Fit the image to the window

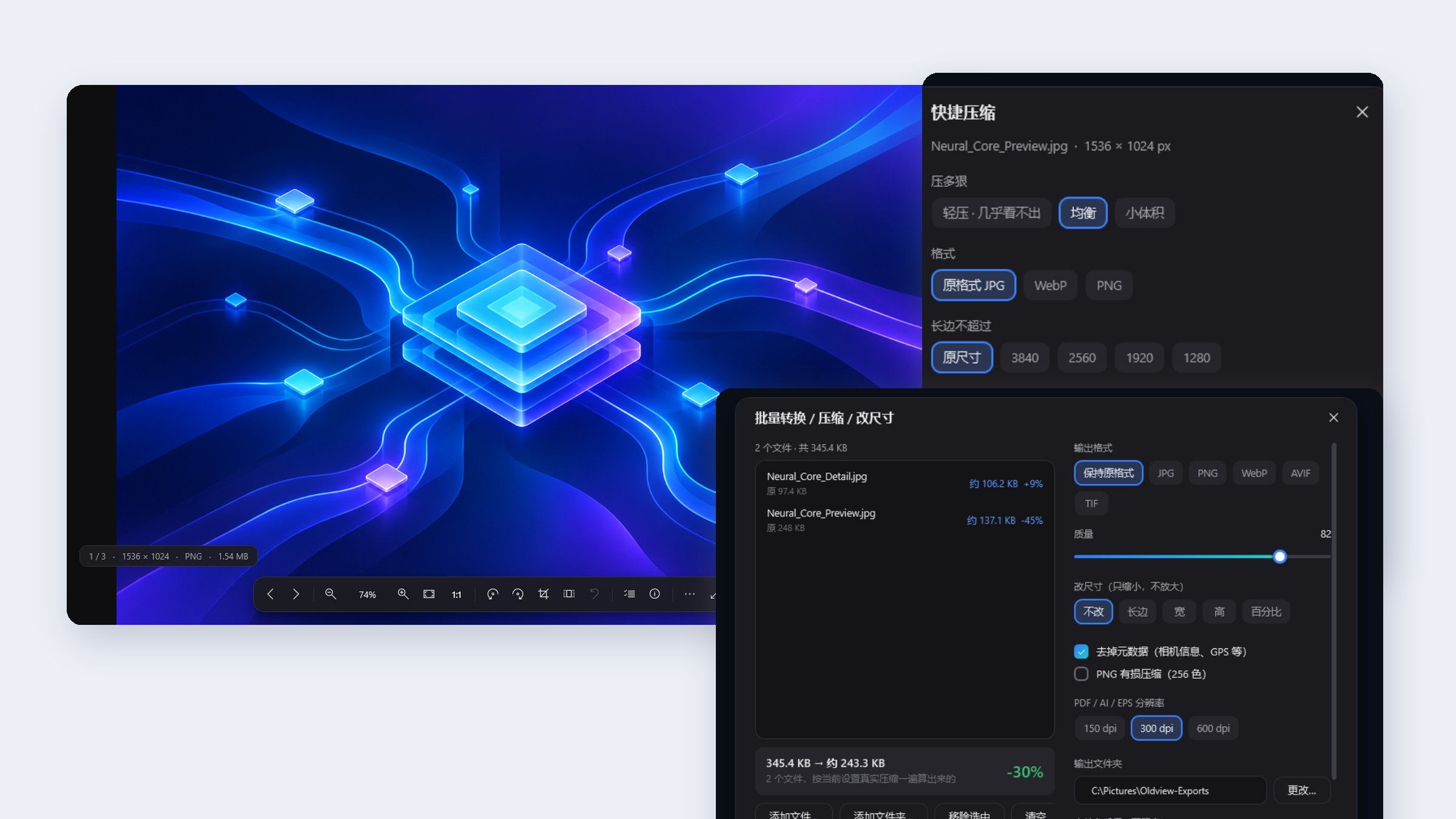429,594
